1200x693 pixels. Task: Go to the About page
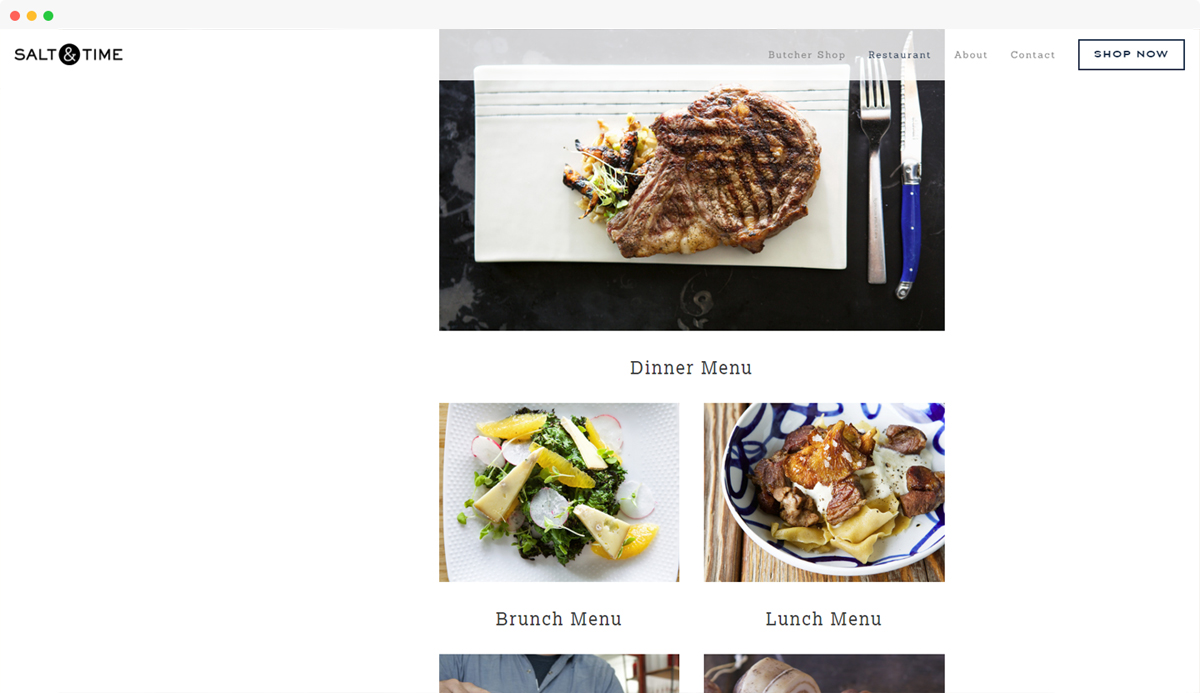click(x=970, y=55)
